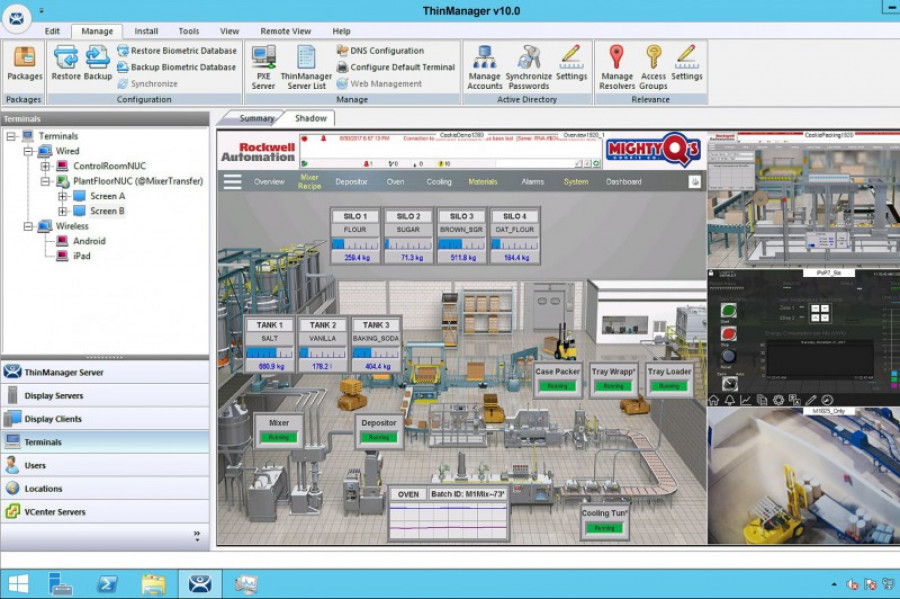Select the iPad terminal
Screen dimensions: 900x599
tap(82, 256)
